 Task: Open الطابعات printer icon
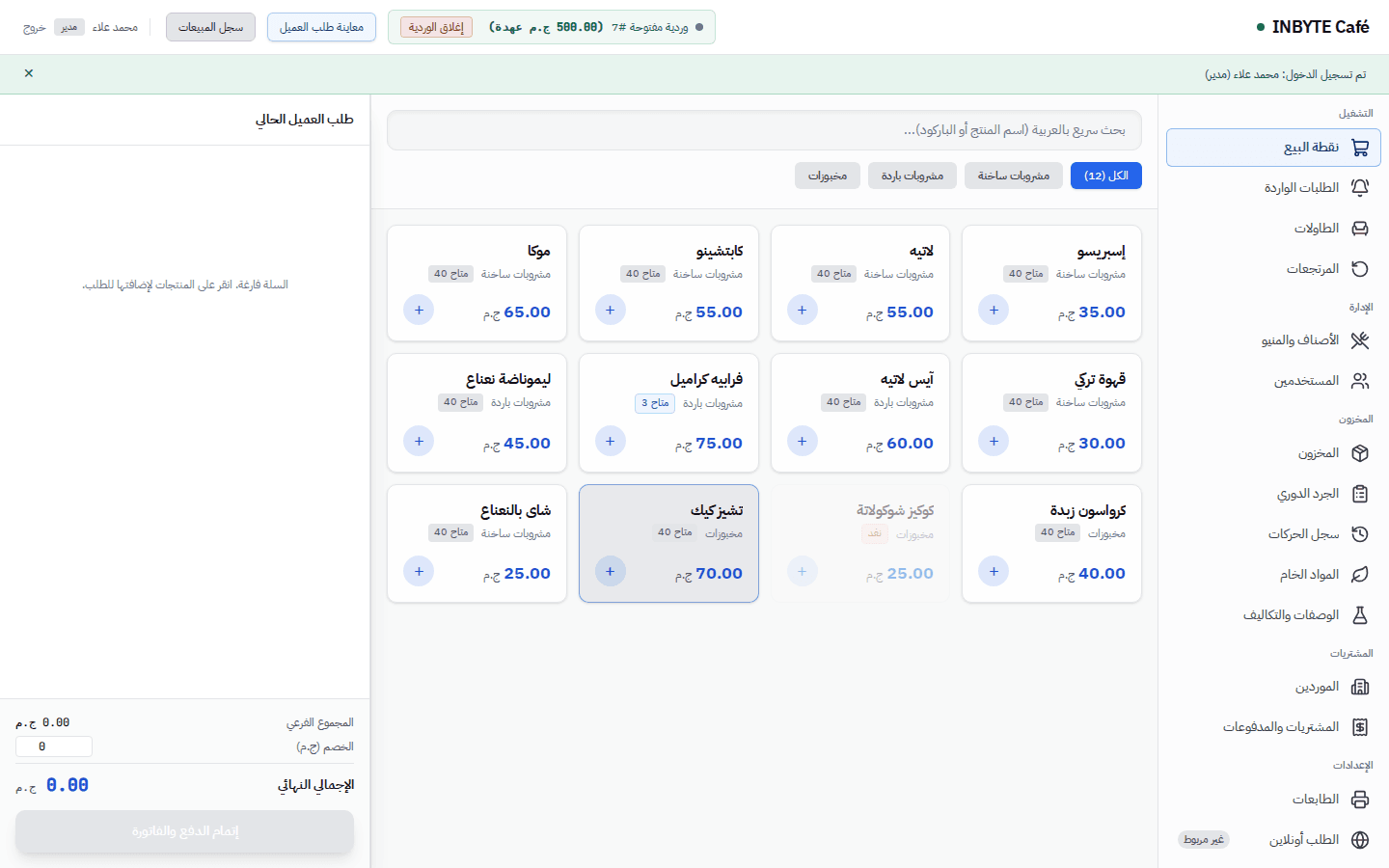point(1360,800)
